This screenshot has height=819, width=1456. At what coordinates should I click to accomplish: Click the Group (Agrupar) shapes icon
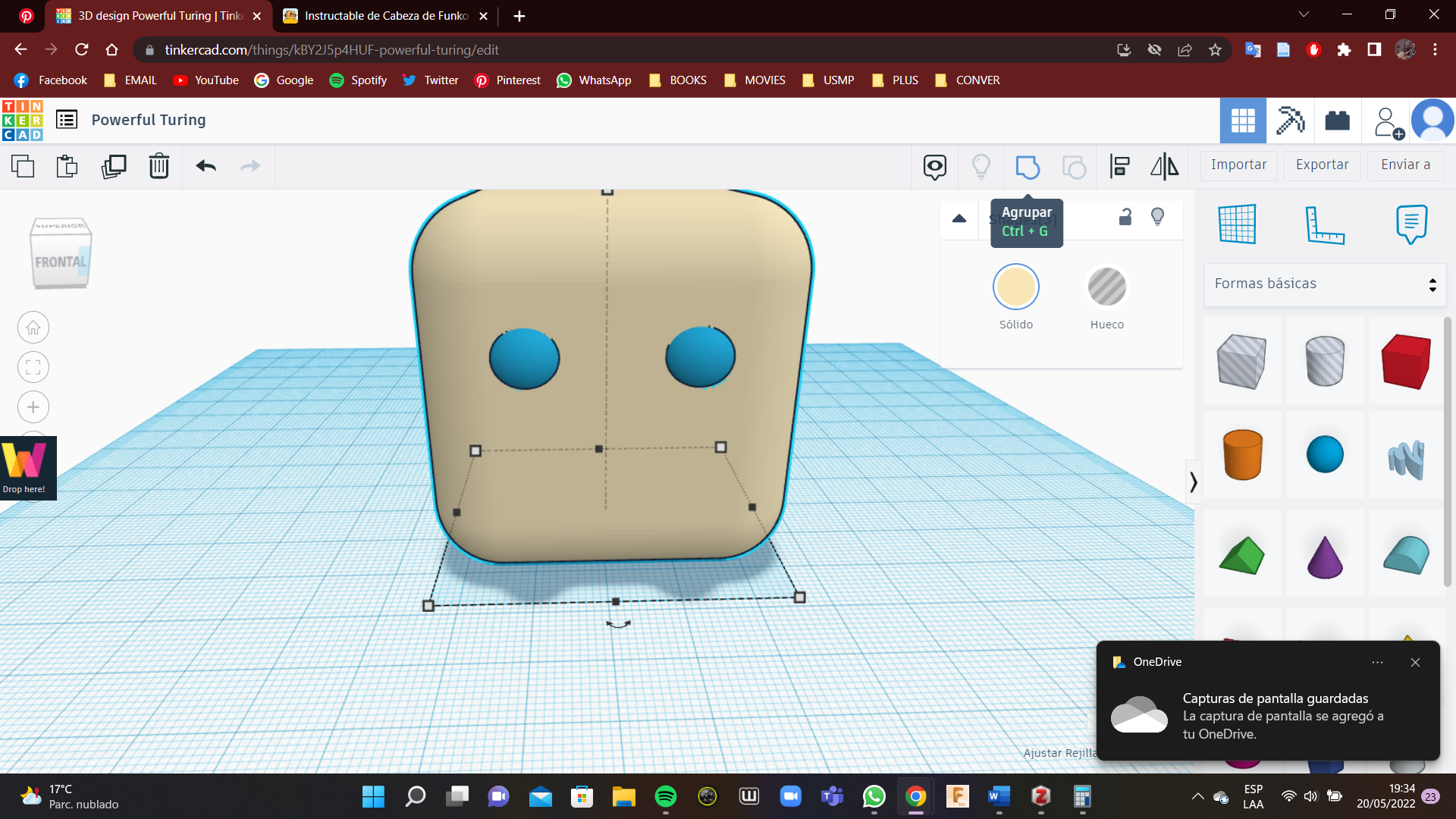point(1028,166)
